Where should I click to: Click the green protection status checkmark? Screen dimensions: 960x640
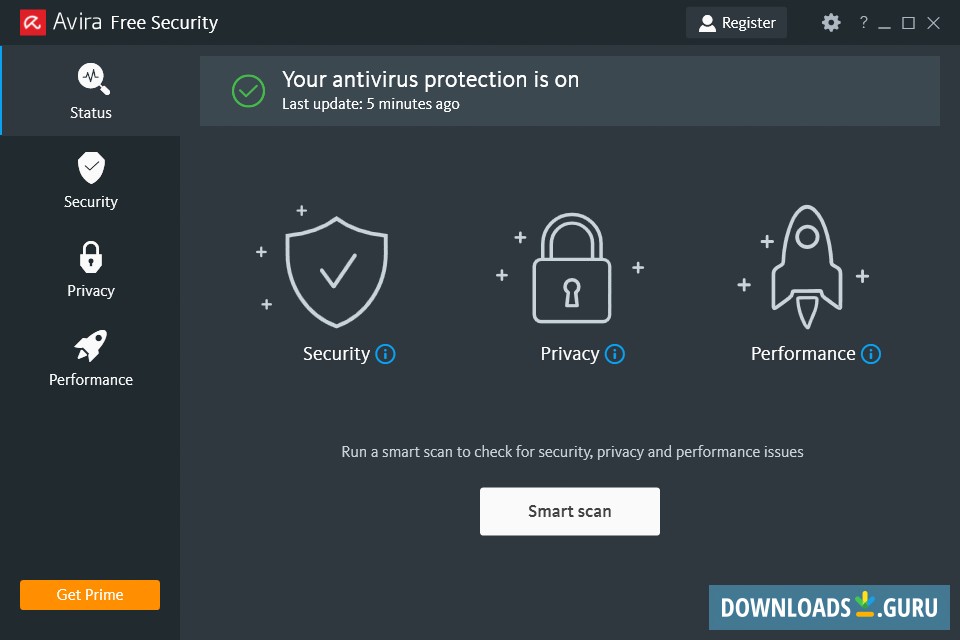(x=247, y=90)
